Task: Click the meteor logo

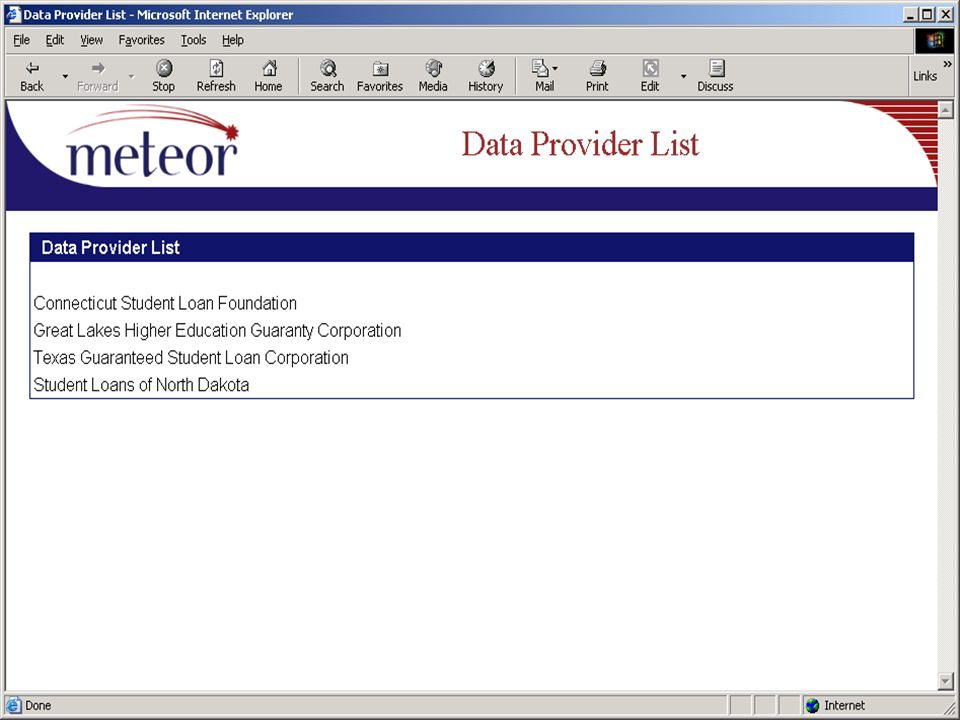Action: pos(152,142)
